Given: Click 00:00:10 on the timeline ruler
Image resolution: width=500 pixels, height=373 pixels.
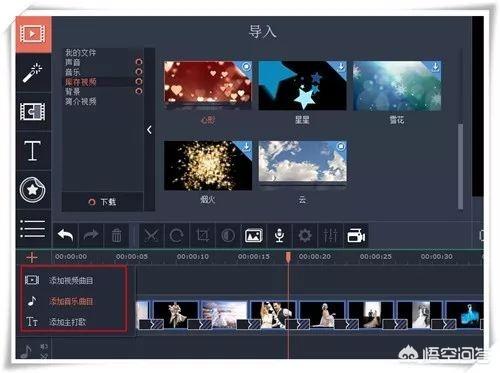Looking at the screenshot, I should [x=193, y=257].
